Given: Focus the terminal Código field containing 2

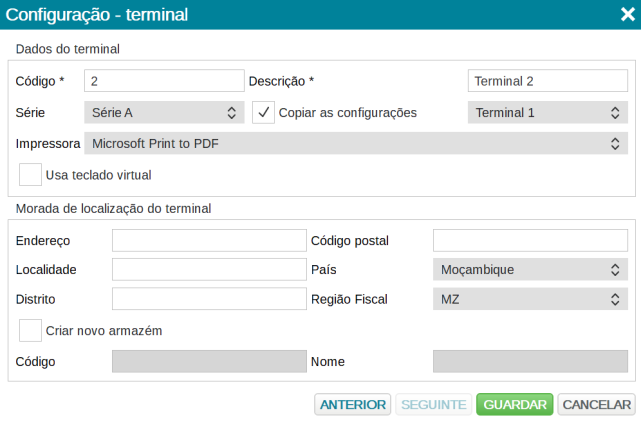Looking at the screenshot, I should [164, 81].
